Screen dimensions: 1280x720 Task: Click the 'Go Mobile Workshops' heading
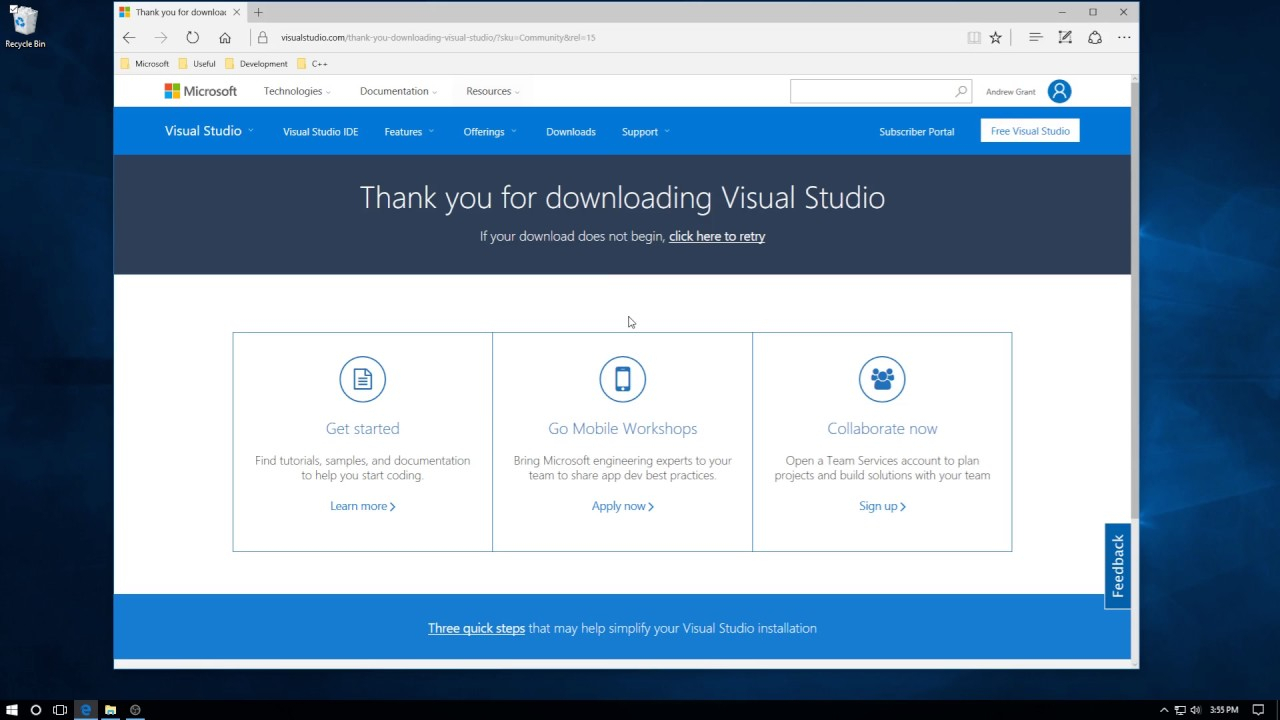tap(622, 428)
